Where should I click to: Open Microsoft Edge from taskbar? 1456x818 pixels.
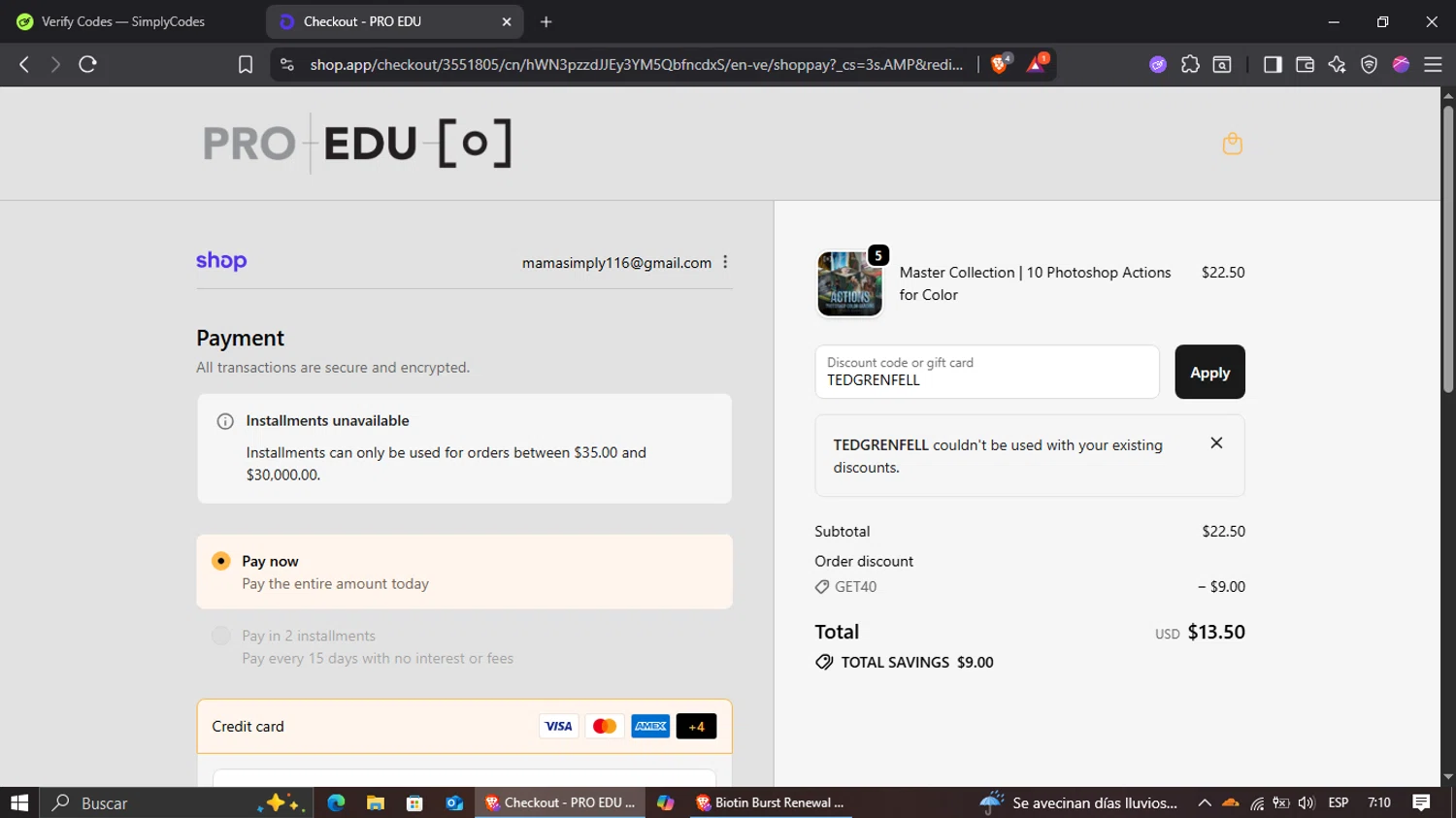[x=336, y=802]
